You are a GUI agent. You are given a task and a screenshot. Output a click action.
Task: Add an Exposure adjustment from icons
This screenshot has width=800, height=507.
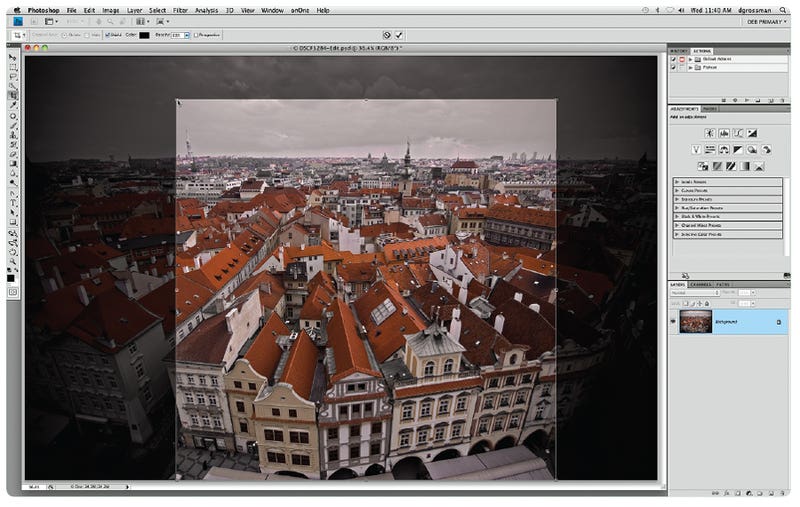tap(751, 133)
